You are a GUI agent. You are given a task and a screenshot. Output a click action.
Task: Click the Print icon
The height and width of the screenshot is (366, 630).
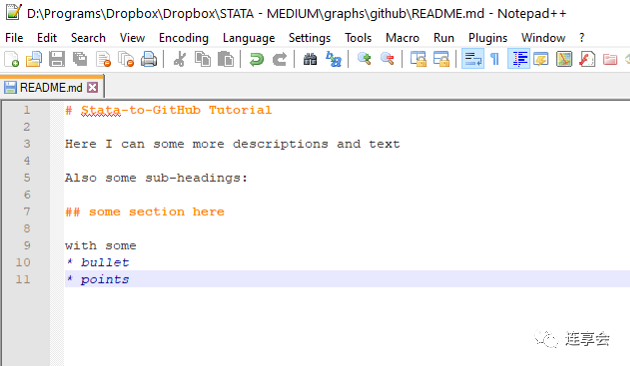[x=149, y=59]
